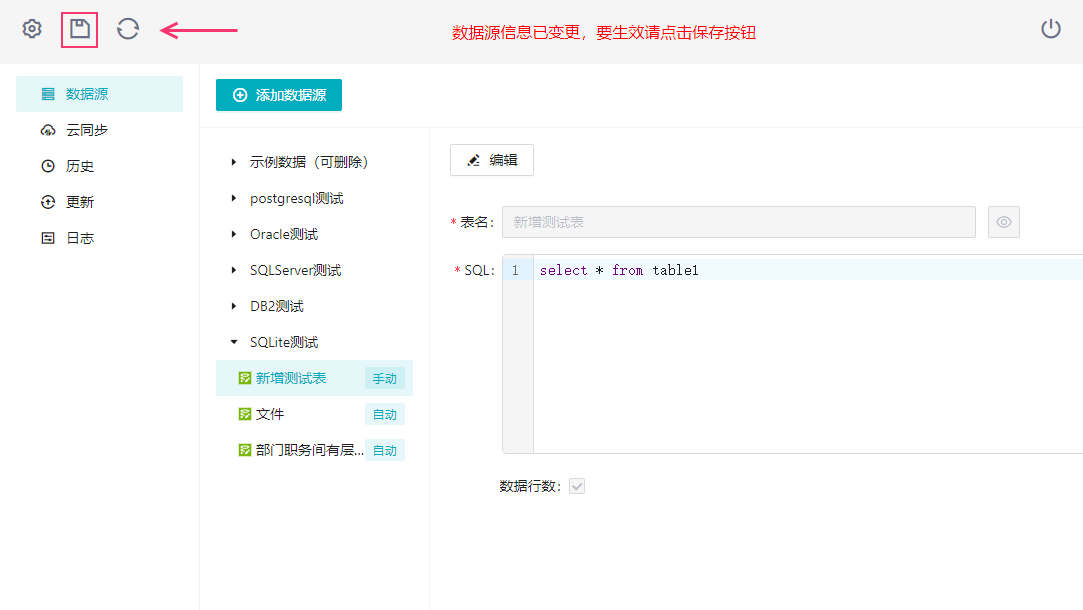Select 示例数据（可删除） tree label

coord(309,162)
